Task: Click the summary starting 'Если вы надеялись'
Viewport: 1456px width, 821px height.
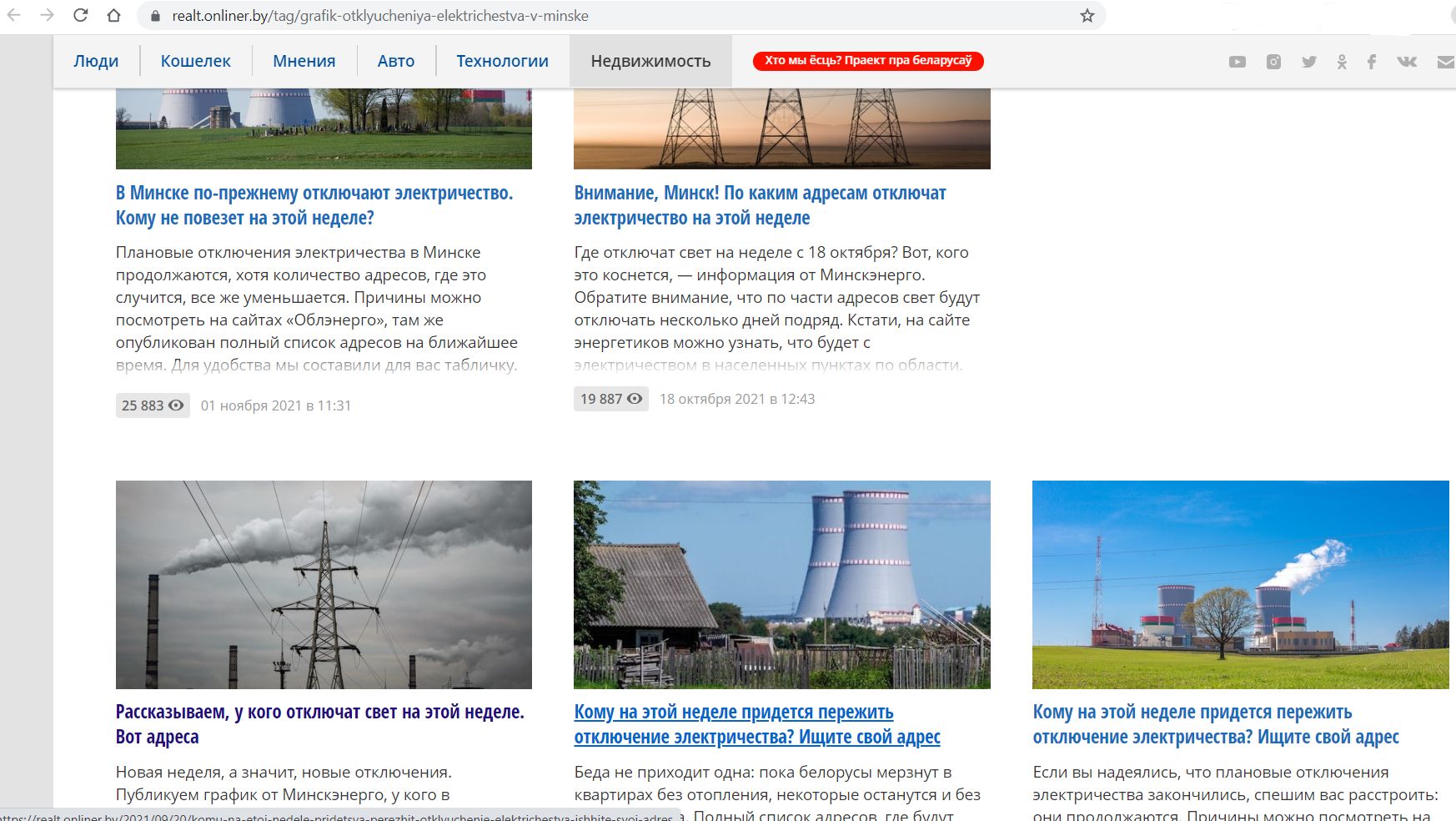Action: click(1236, 793)
